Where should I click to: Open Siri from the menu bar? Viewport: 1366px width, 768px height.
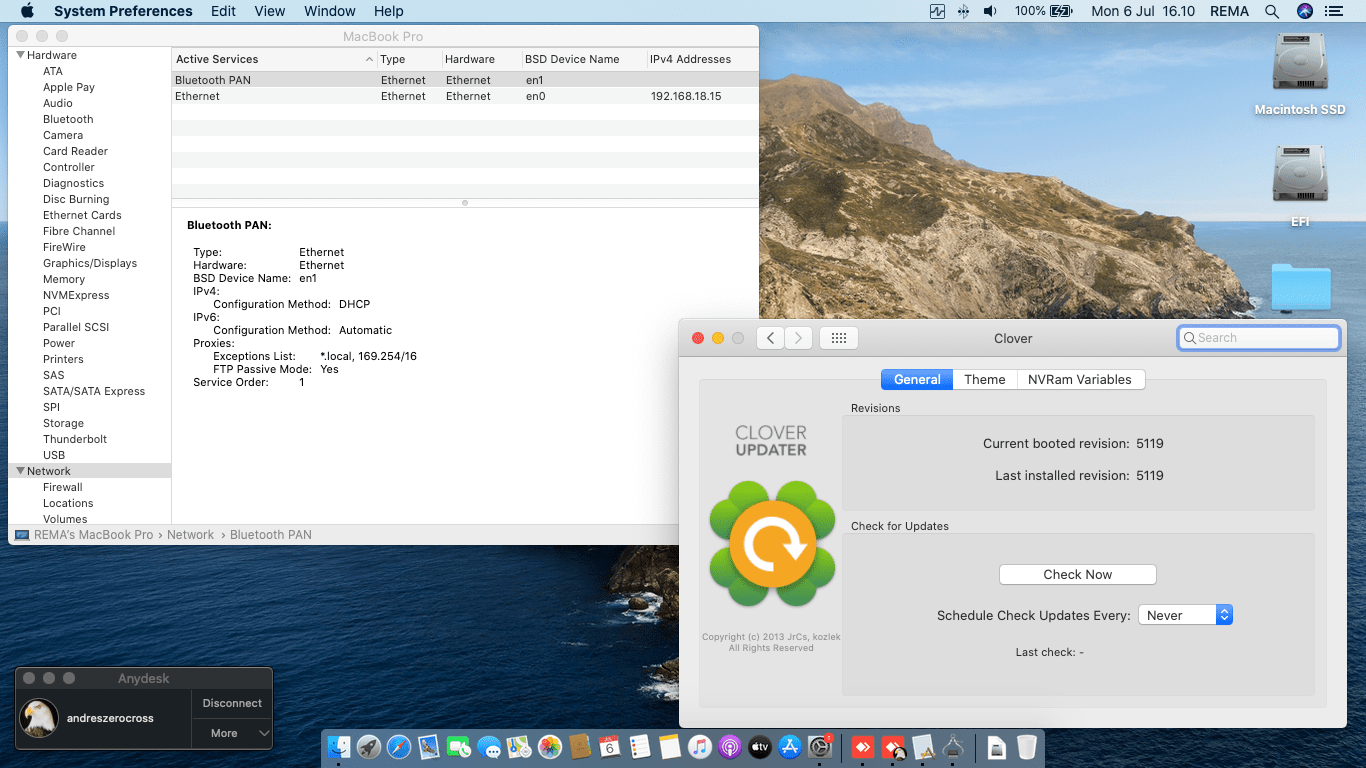coord(1304,11)
